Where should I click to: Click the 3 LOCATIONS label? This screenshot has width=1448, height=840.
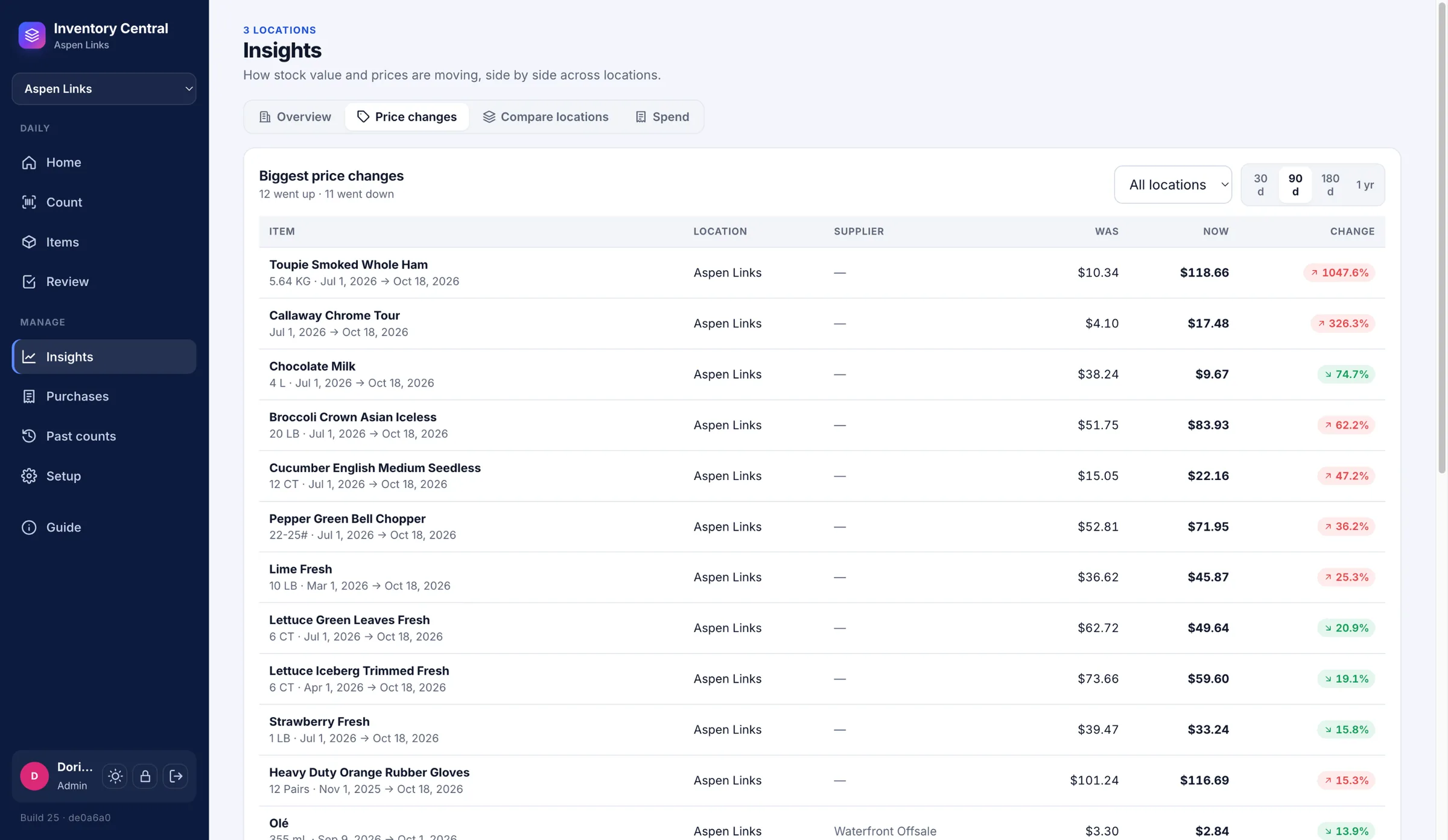(279, 30)
